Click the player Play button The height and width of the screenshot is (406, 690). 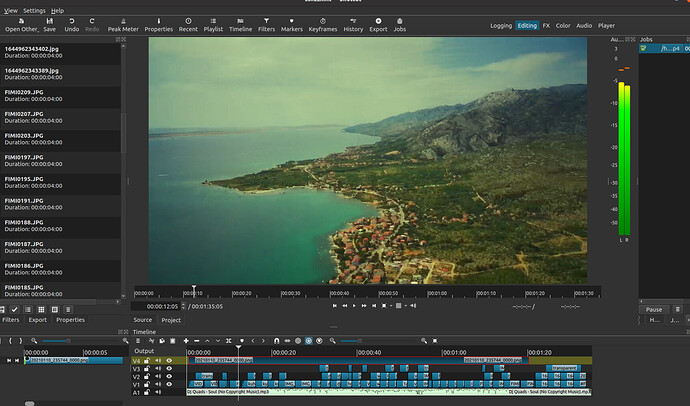(354, 306)
